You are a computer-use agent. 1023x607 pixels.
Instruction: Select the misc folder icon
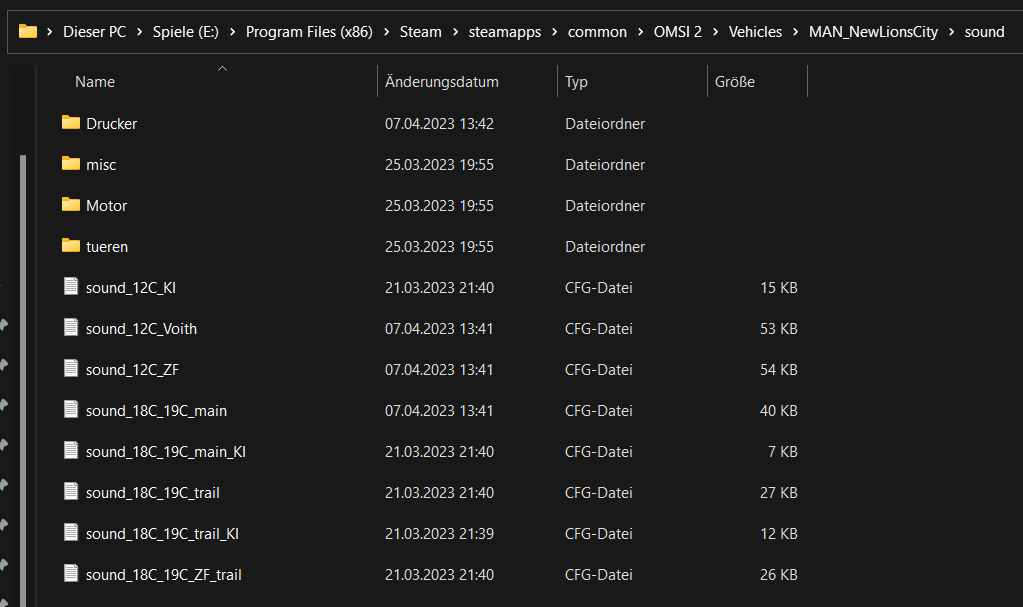coord(70,164)
